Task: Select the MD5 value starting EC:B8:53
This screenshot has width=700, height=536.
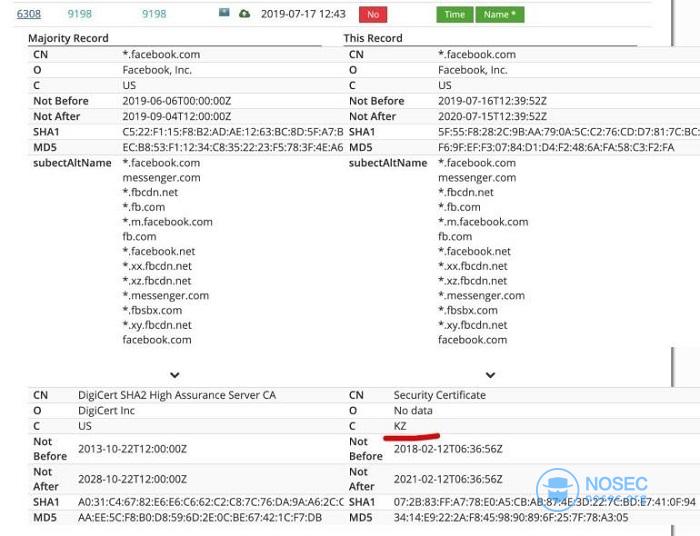Action: pos(233,148)
